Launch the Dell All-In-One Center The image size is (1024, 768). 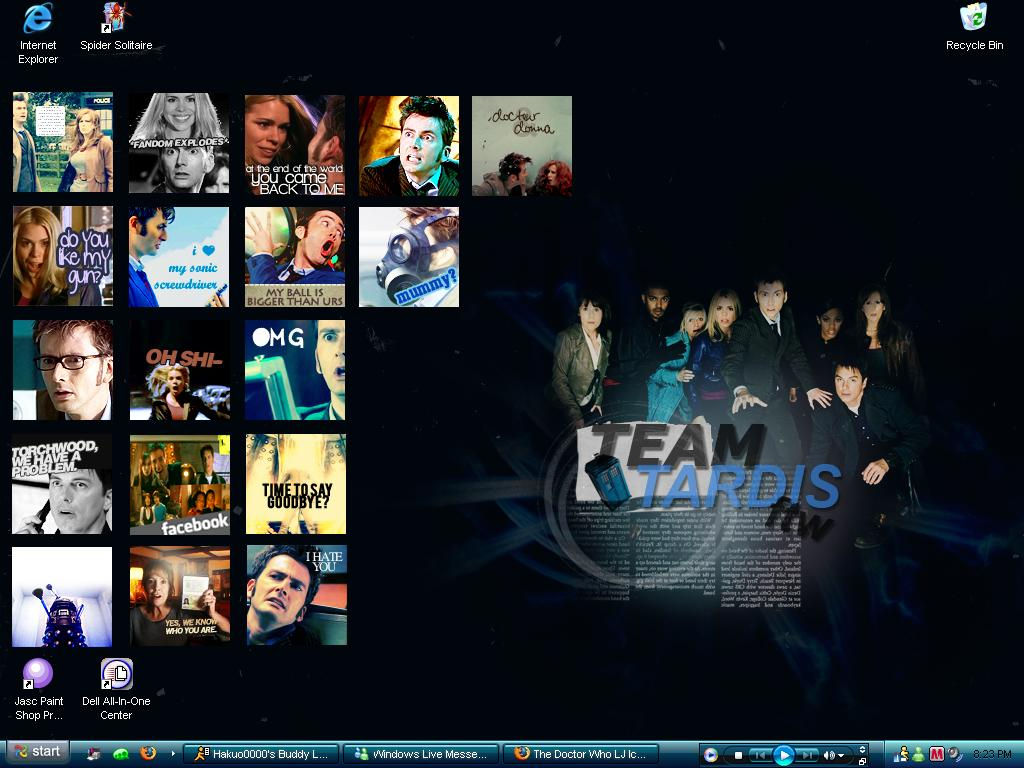coord(117,670)
